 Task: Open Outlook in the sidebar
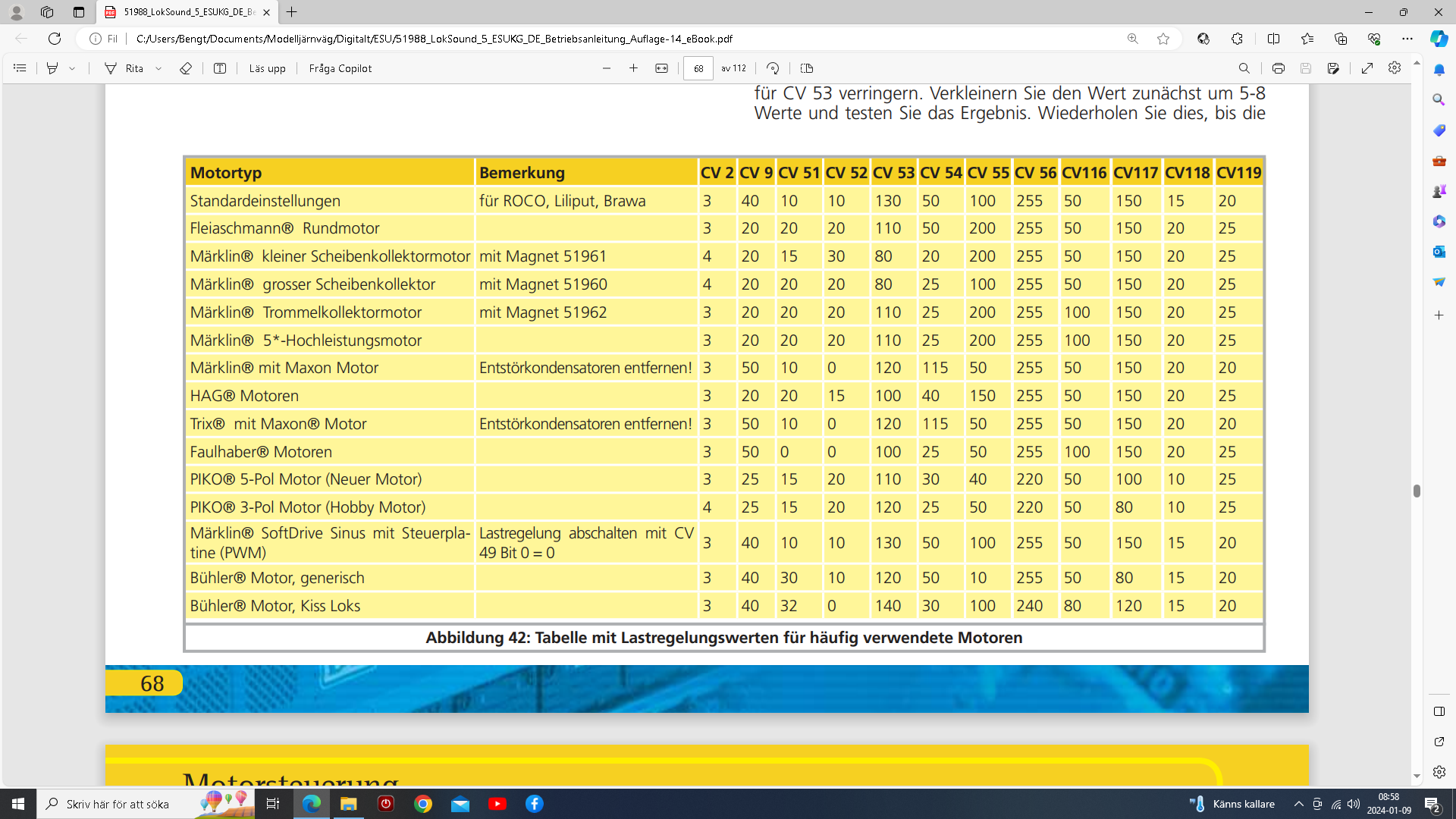(x=1439, y=252)
